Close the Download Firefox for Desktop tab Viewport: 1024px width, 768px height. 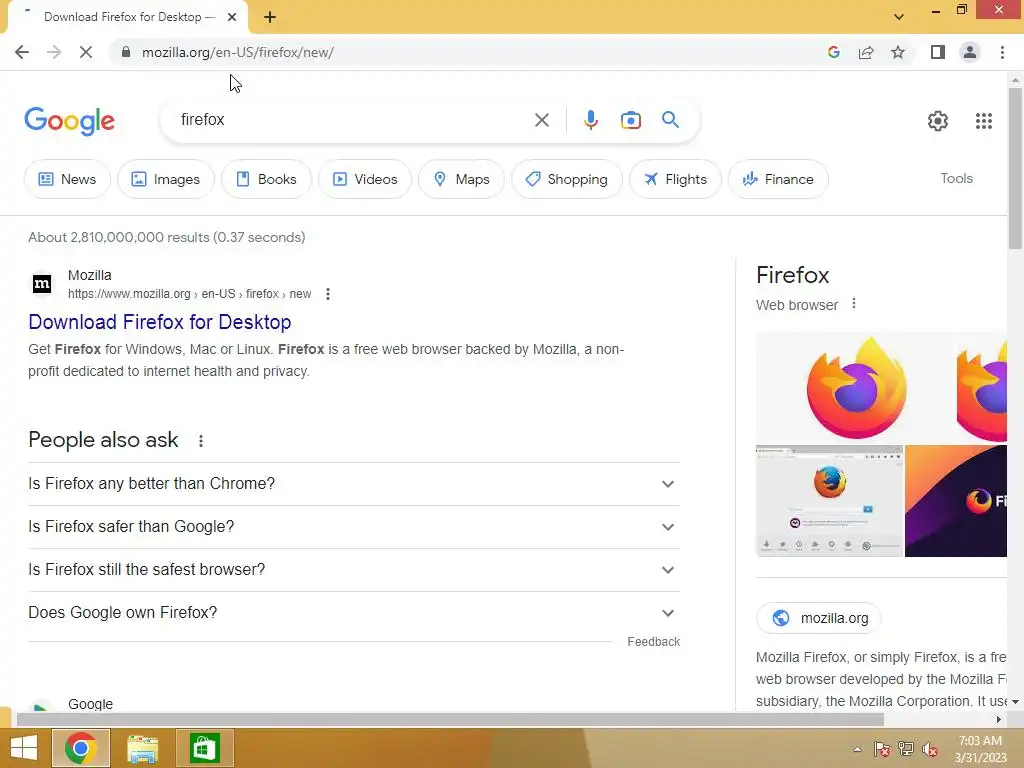click(232, 17)
